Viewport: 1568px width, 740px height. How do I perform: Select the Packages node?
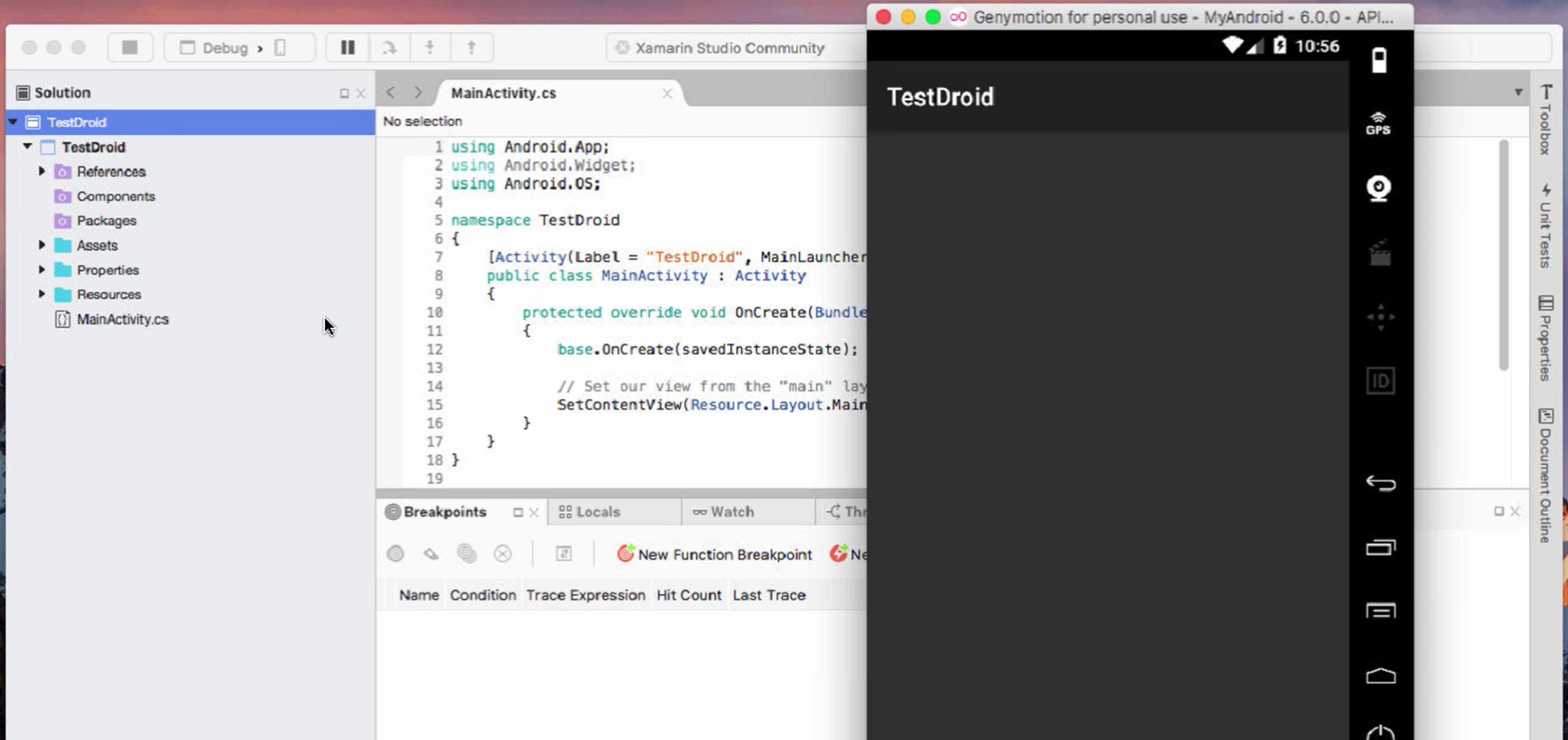tap(106, 221)
